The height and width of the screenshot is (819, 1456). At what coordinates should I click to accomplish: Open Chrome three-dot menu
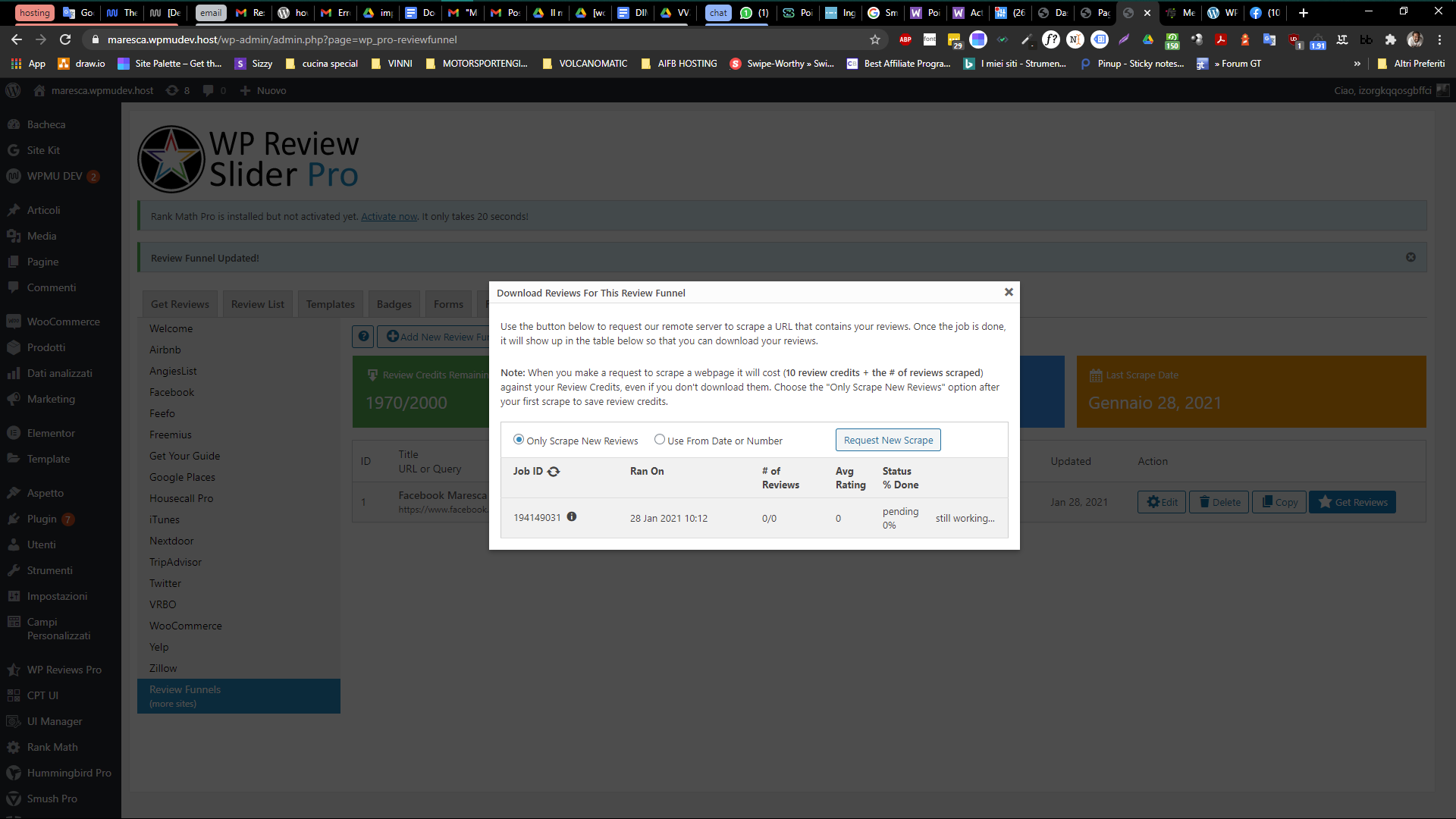pyautogui.click(x=1439, y=39)
